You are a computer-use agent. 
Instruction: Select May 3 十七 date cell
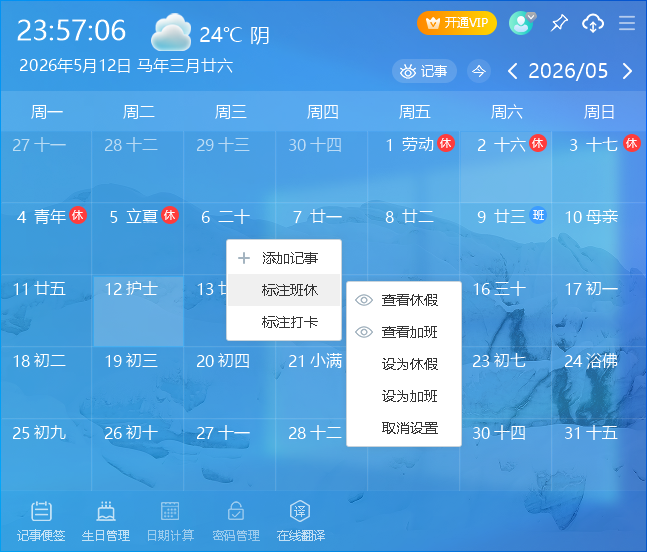(599, 167)
